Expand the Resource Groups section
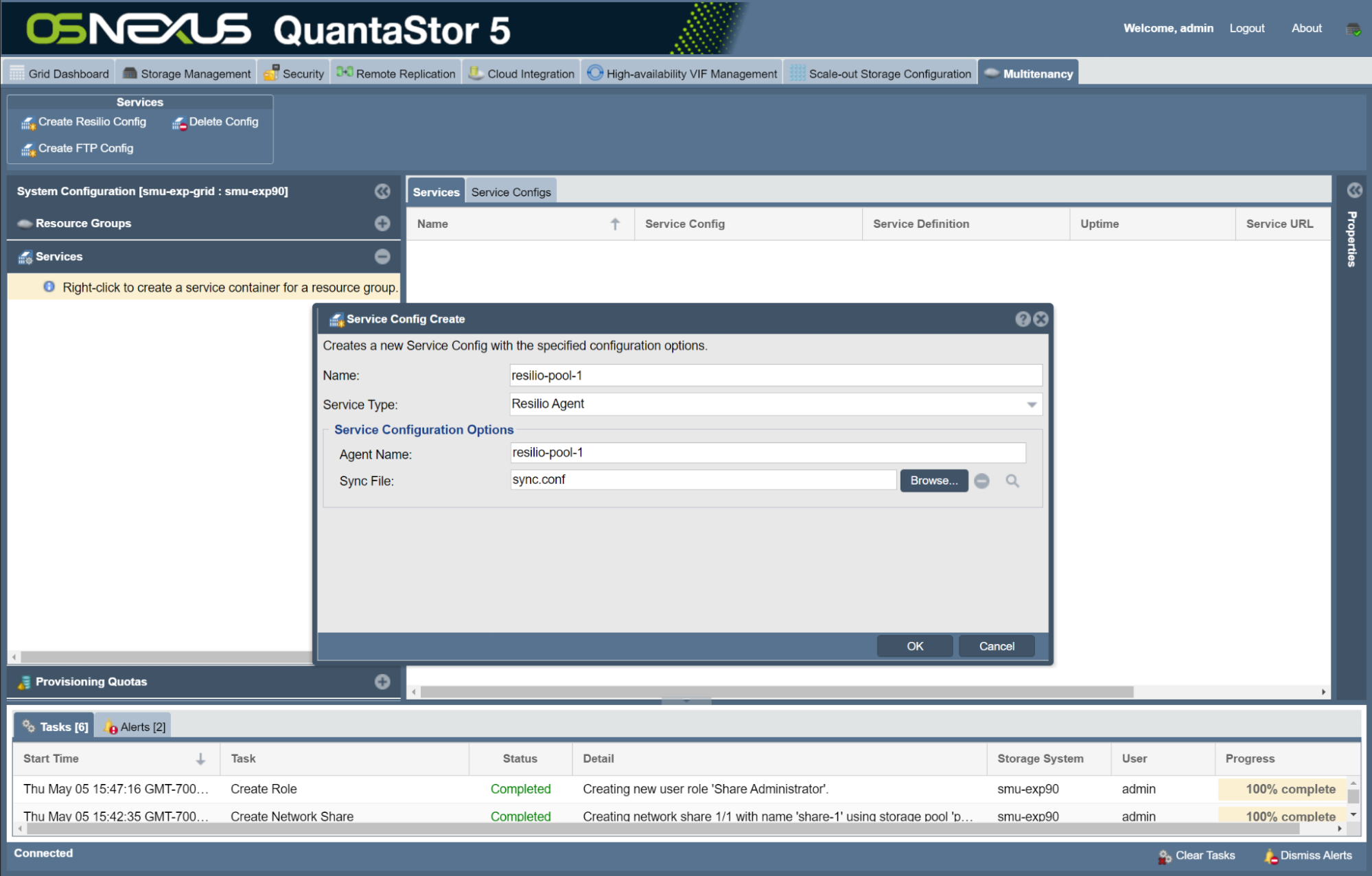The image size is (1372, 876). click(382, 223)
